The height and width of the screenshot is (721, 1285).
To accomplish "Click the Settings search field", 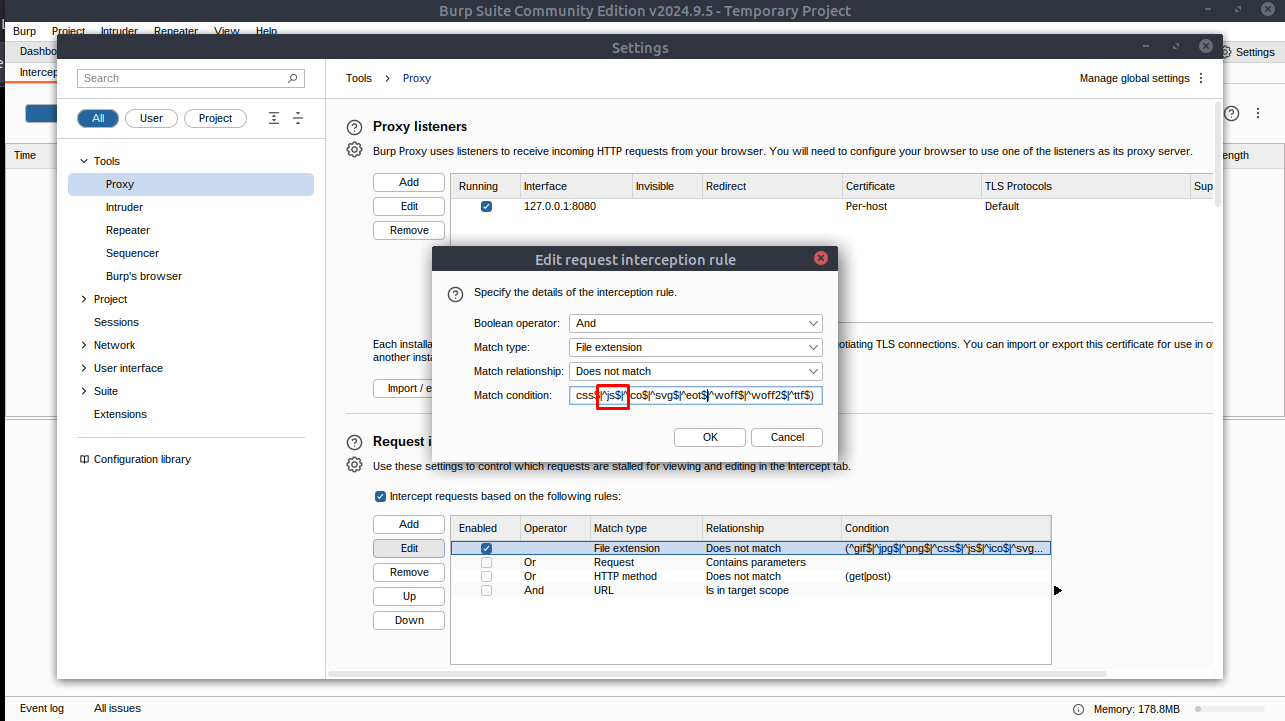I will [x=191, y=78].
